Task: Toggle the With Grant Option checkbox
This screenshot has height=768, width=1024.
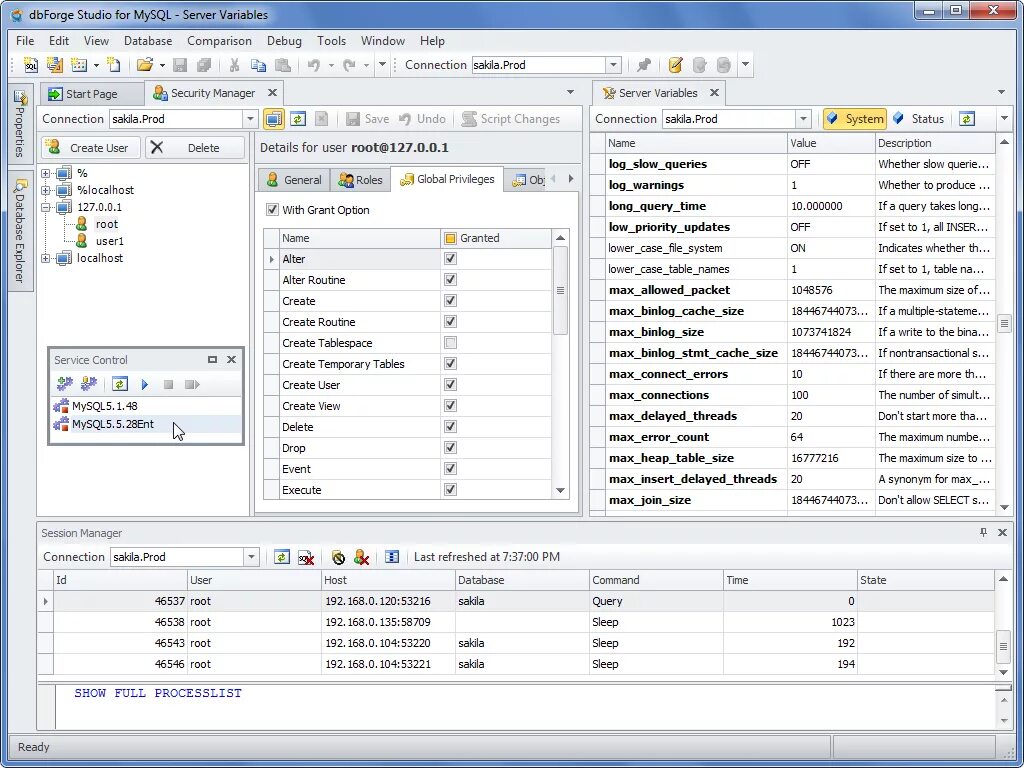Action: (x=272, y=210)
